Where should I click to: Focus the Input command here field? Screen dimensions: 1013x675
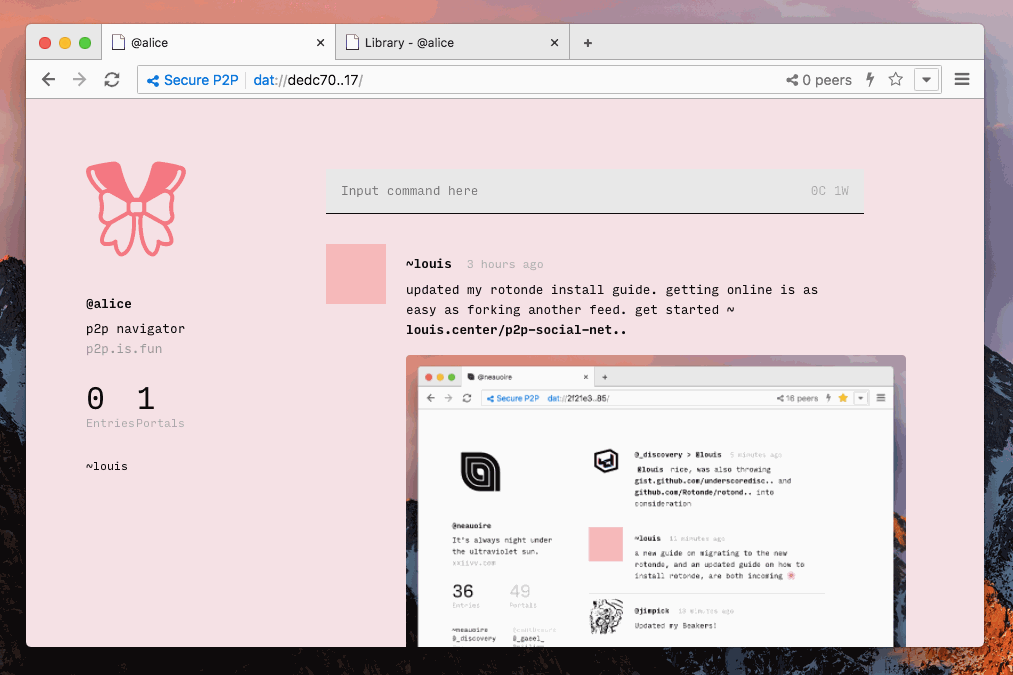(594, 191)
